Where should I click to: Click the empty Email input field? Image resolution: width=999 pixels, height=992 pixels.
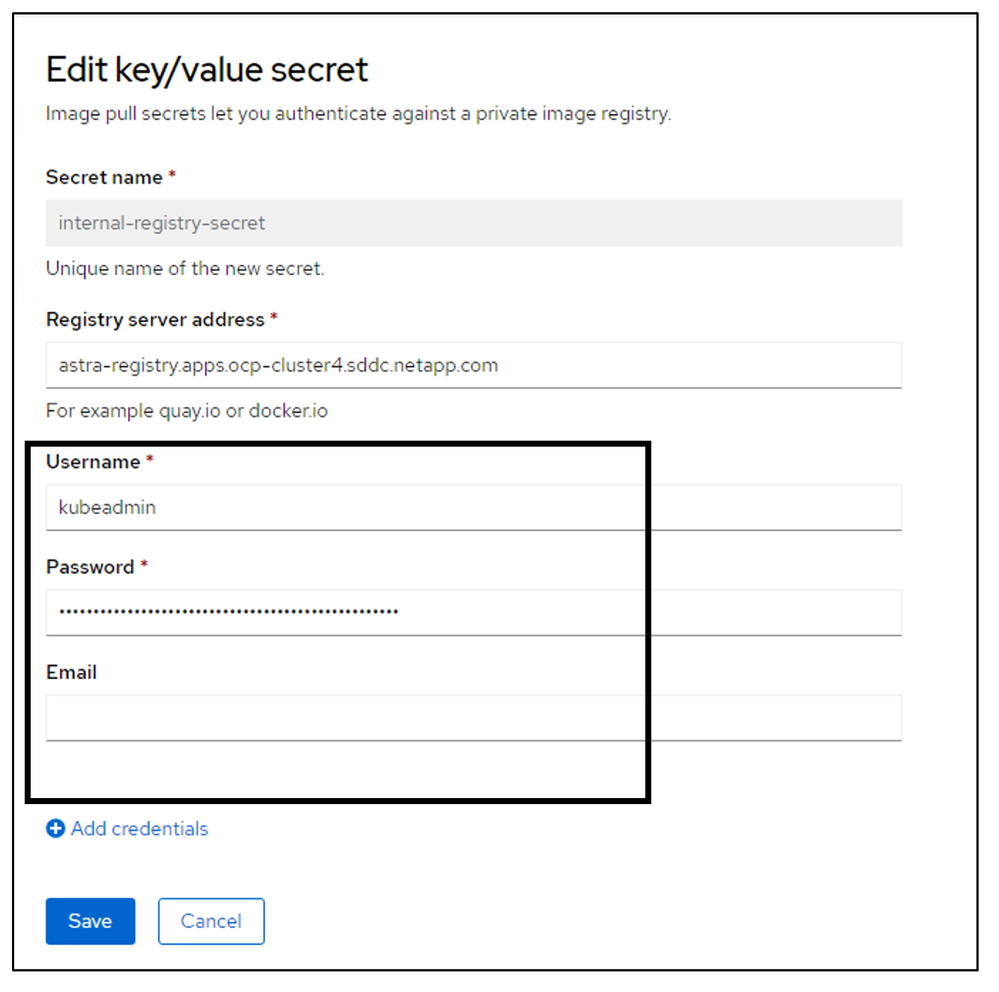point(474,717)
